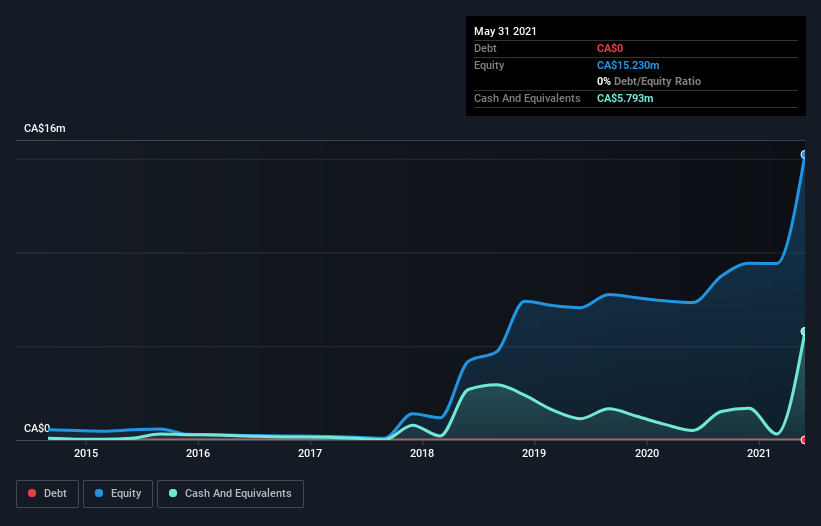Click the May 31 2021 tooltip date
The image size is (821, 526).
(x=505, y=31)
